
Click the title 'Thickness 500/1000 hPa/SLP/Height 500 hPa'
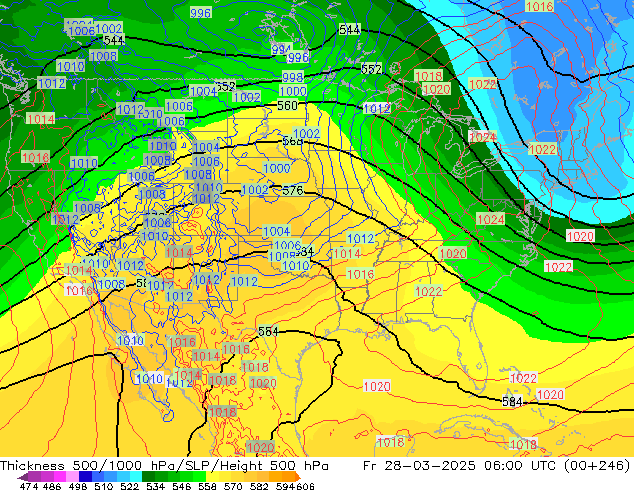[x=164, y=465]
